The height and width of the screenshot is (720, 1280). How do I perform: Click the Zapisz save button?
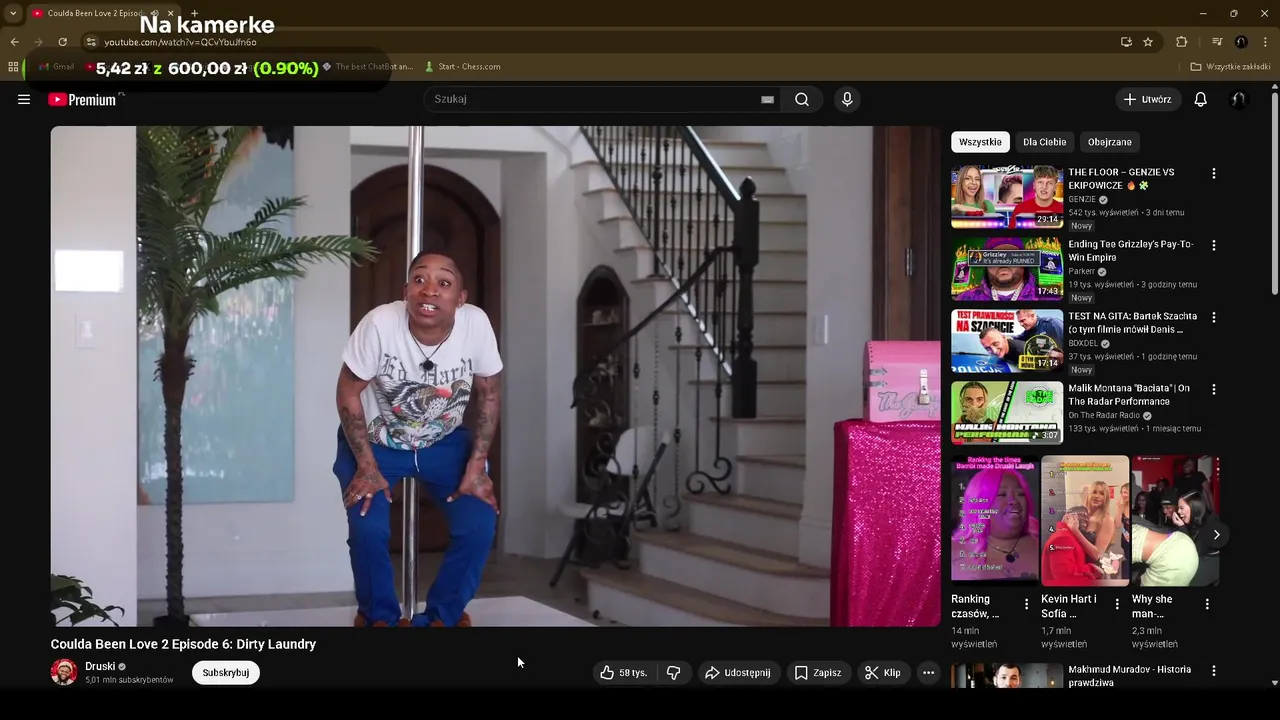(x=817, y=673)
